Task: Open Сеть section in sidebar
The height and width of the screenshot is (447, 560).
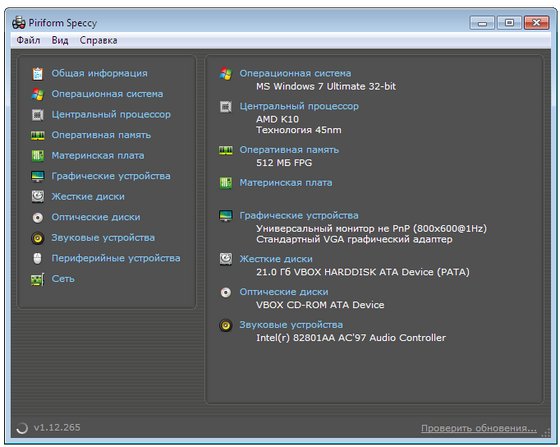Action: point(63,279)
